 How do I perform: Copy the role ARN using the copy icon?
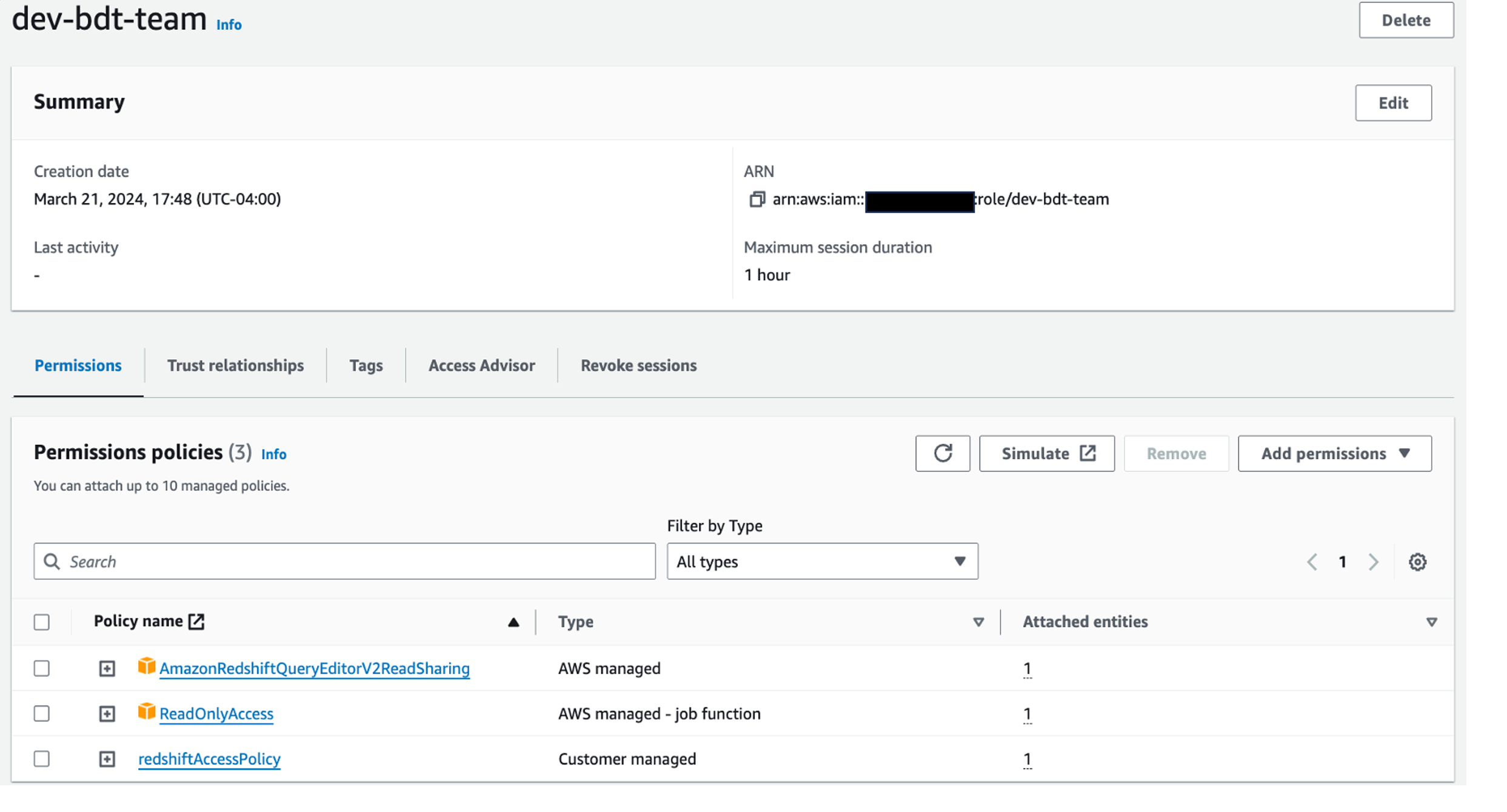point(757,199)
